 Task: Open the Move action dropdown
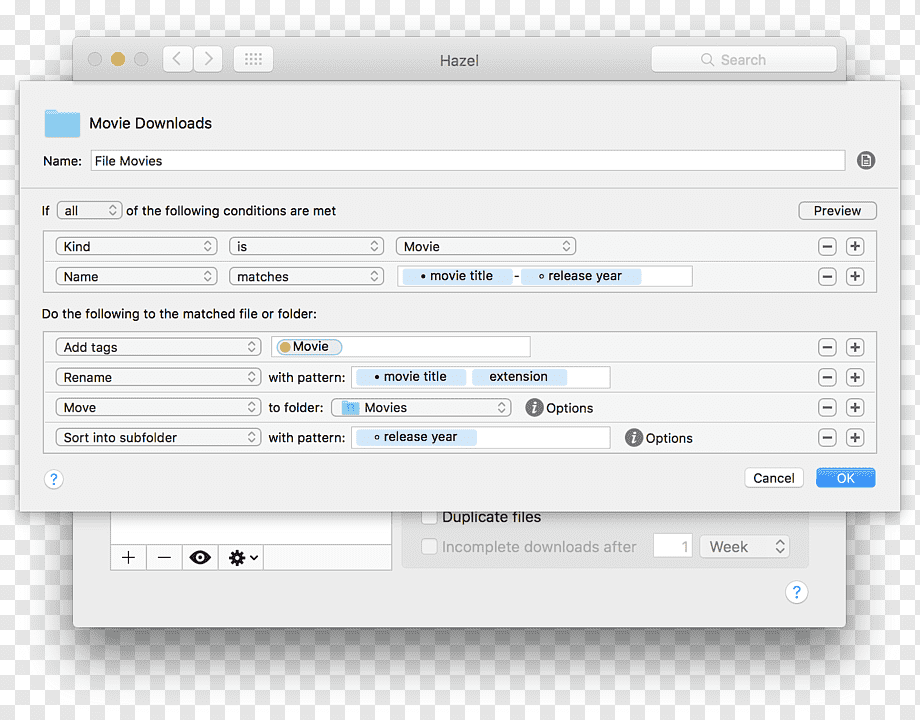click(158, 407)
